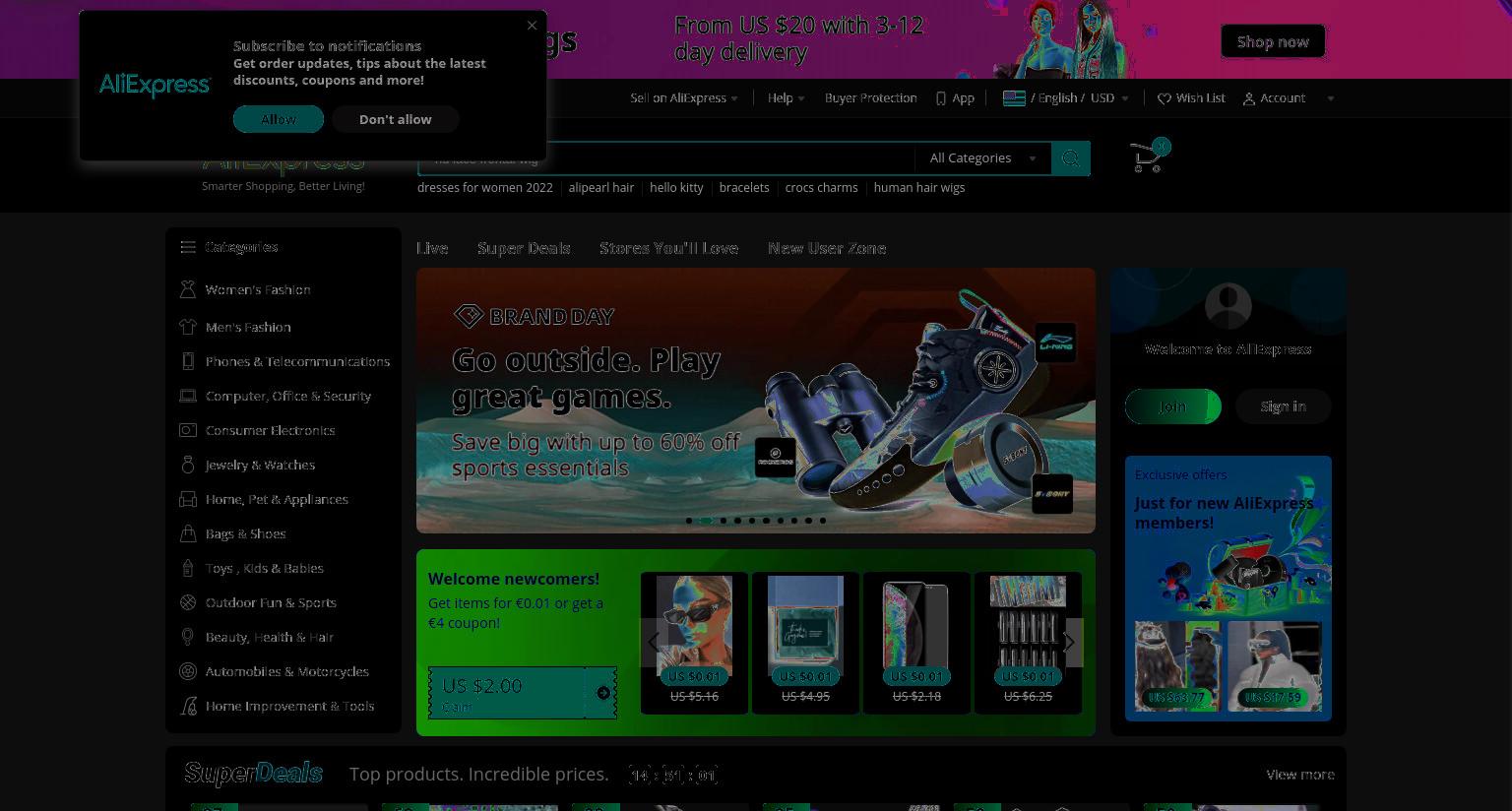1512x811 pixels.
Task: Click the Home, Pet & Appliances icon
Action: click(x=188, y=499)
